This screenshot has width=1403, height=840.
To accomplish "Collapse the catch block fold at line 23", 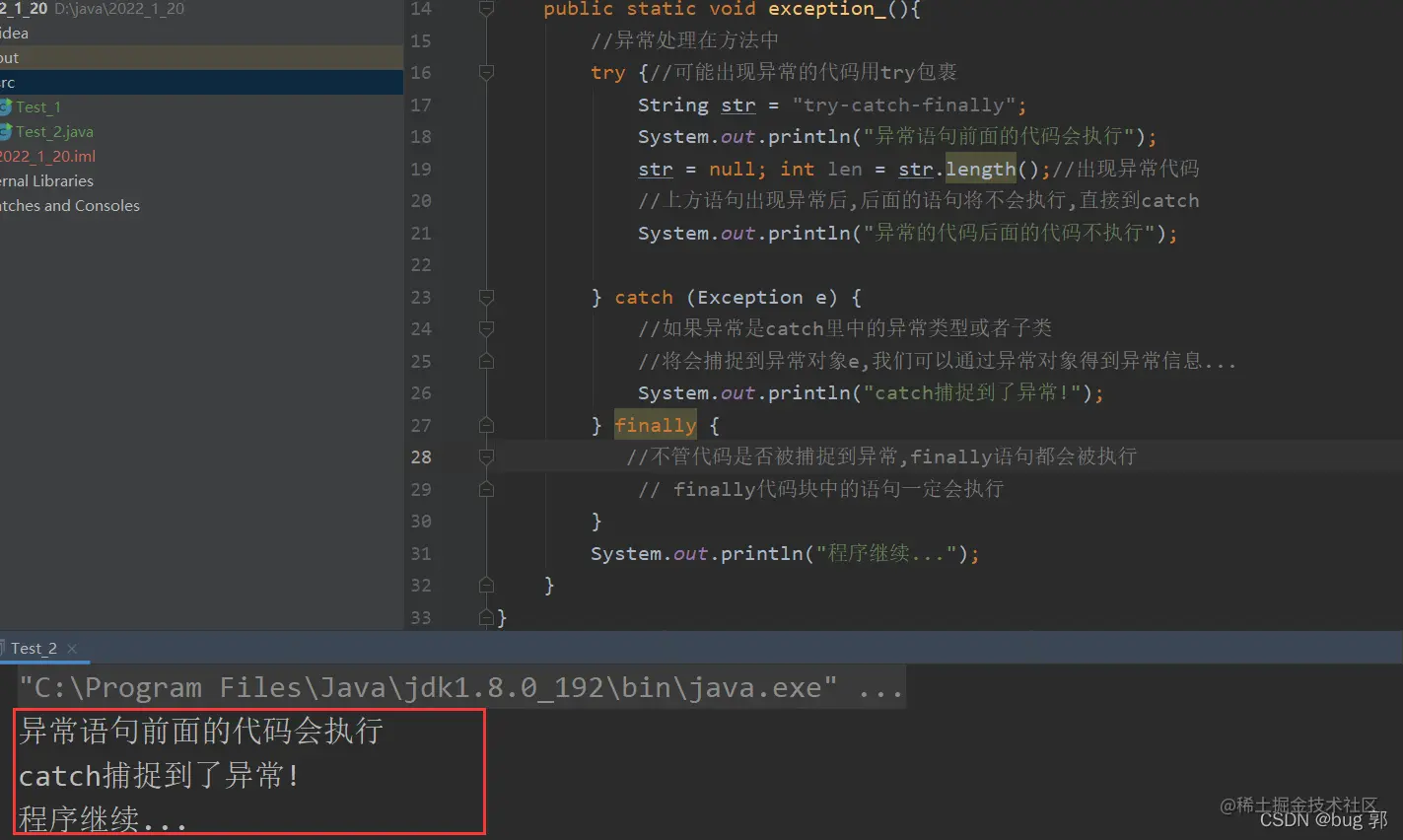I will coord(486,297).
